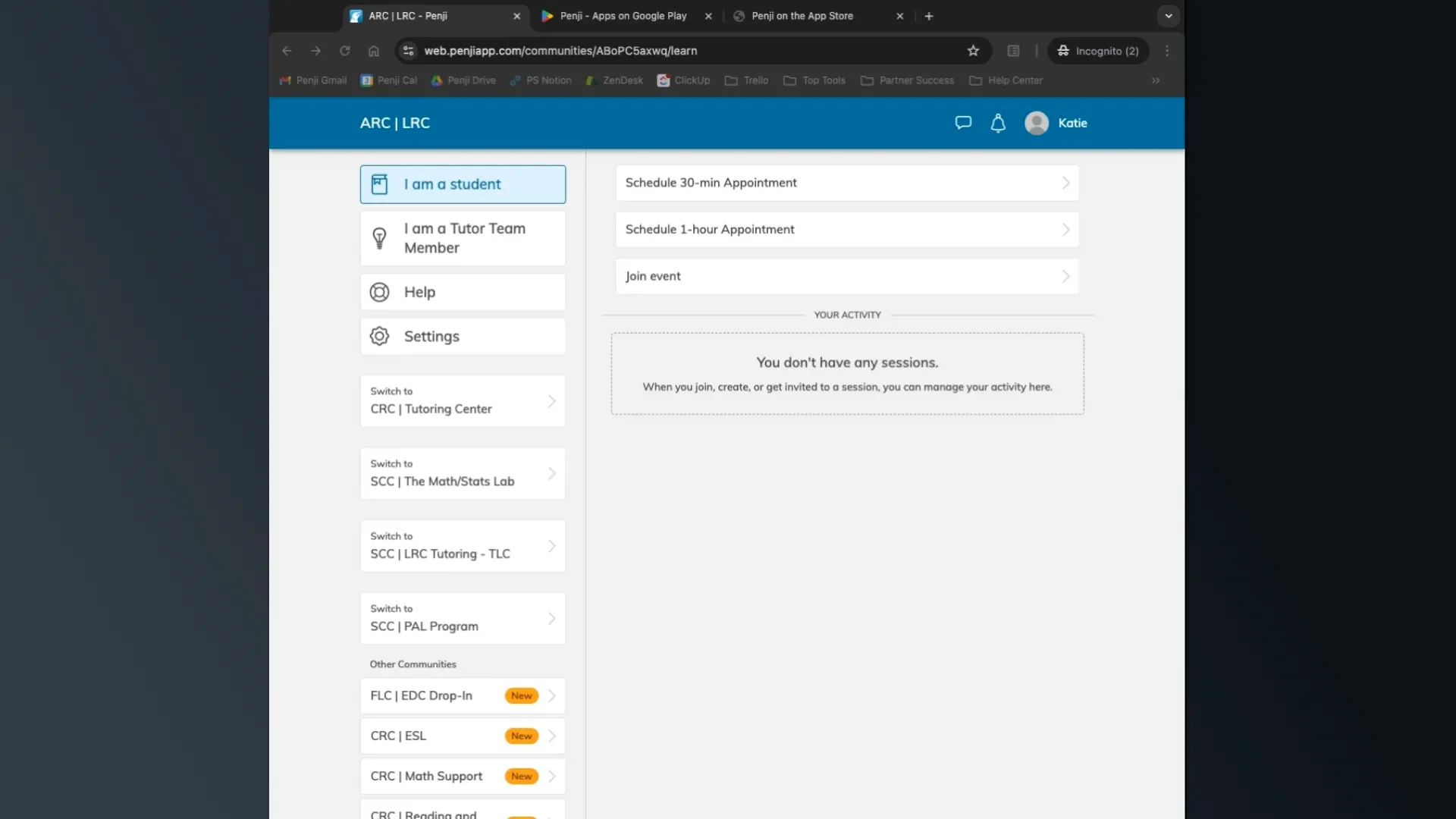
Task: Switch to the Penji on Google Play tab
Action: pos(623,16)
